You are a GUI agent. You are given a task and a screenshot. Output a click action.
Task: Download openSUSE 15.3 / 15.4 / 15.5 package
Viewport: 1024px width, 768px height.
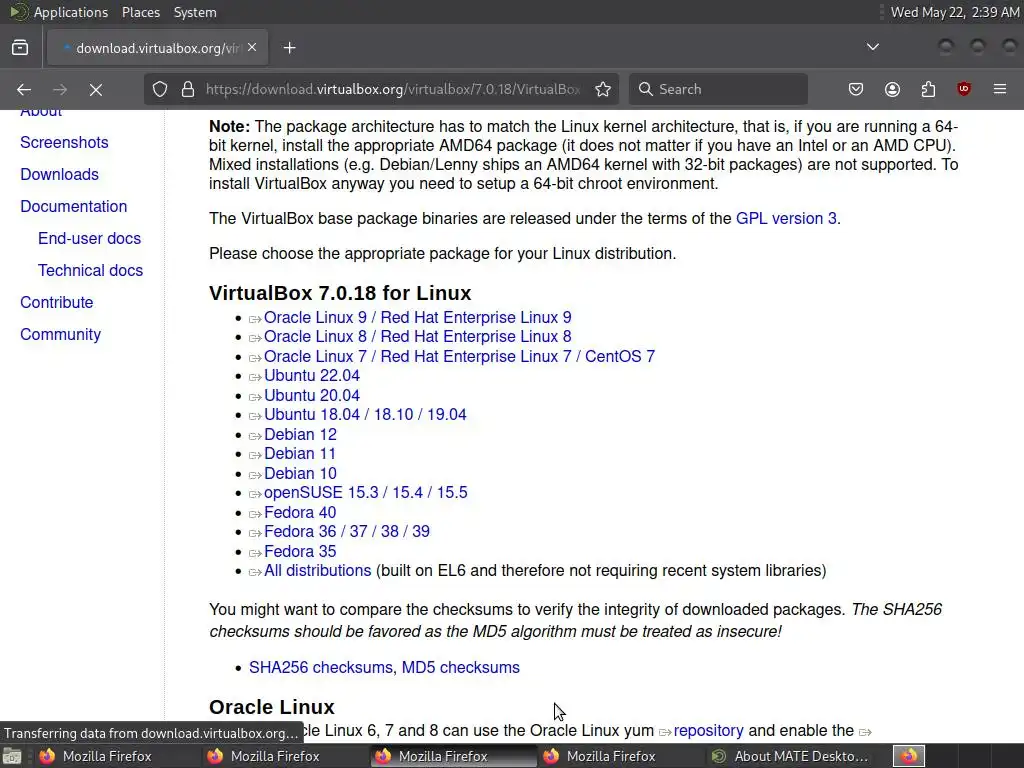click(366, 492)
